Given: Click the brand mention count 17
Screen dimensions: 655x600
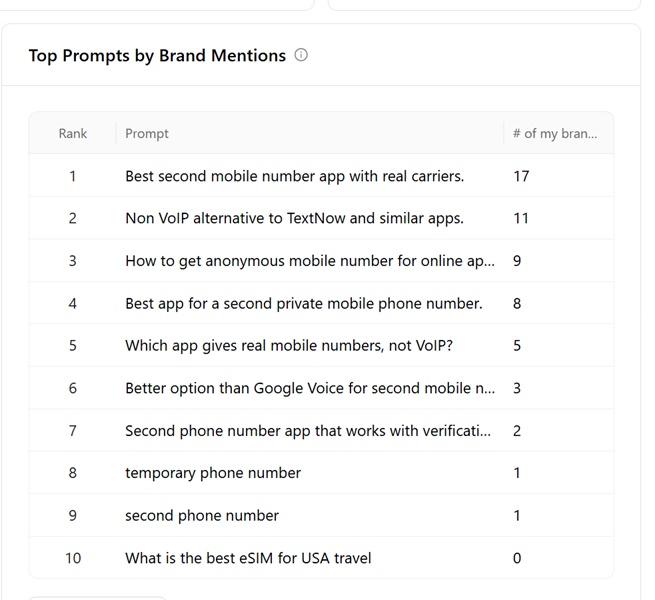Looking at the screenshot, I should [x=521, y=176].
